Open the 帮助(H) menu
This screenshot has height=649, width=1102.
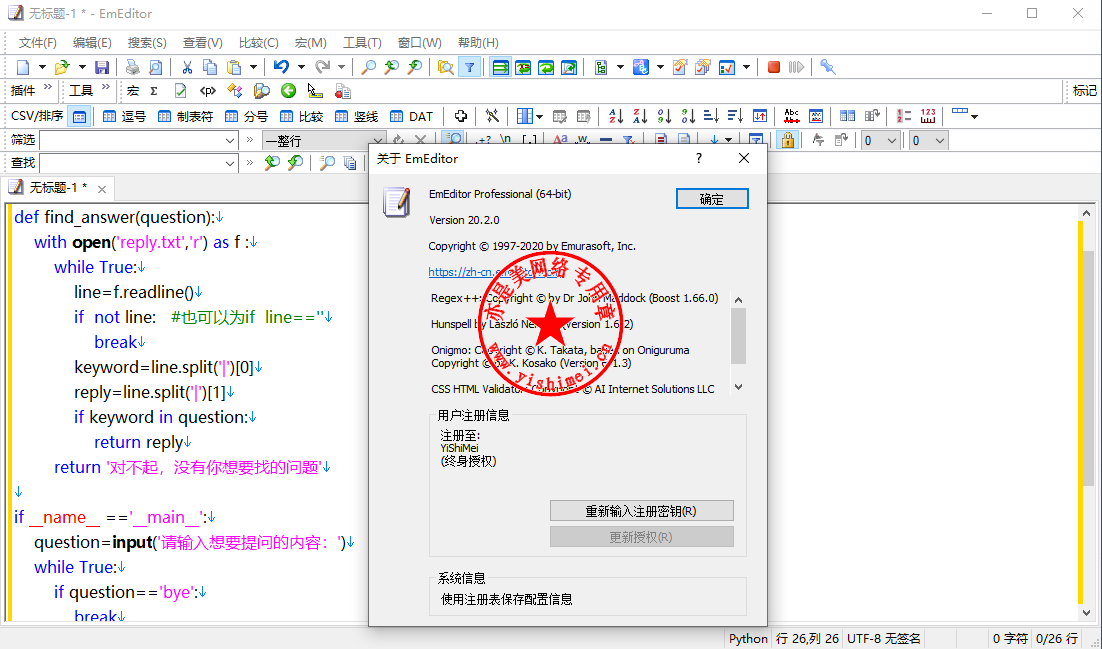[478, 43]
